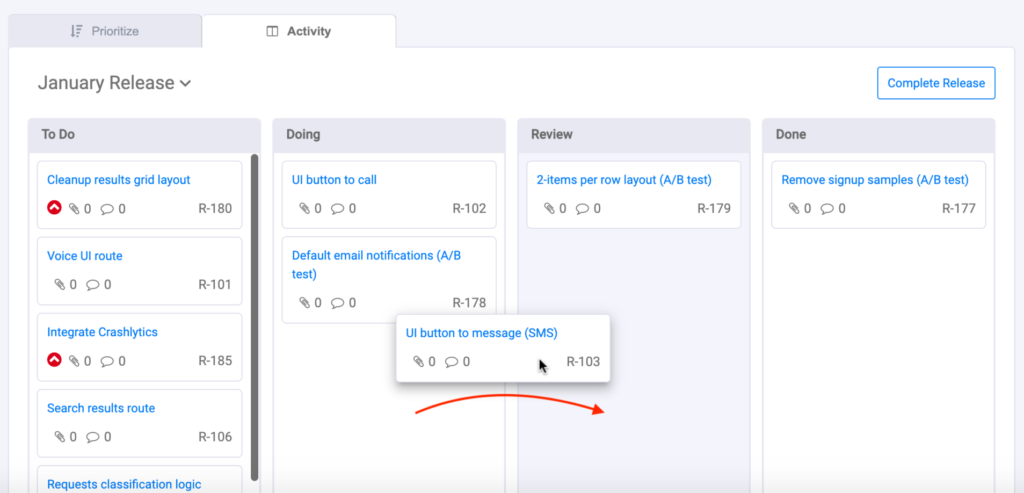Click the attachment paperclip on R-178 card
This screenshot has width=1024, height=493.
tap(305, 303)
